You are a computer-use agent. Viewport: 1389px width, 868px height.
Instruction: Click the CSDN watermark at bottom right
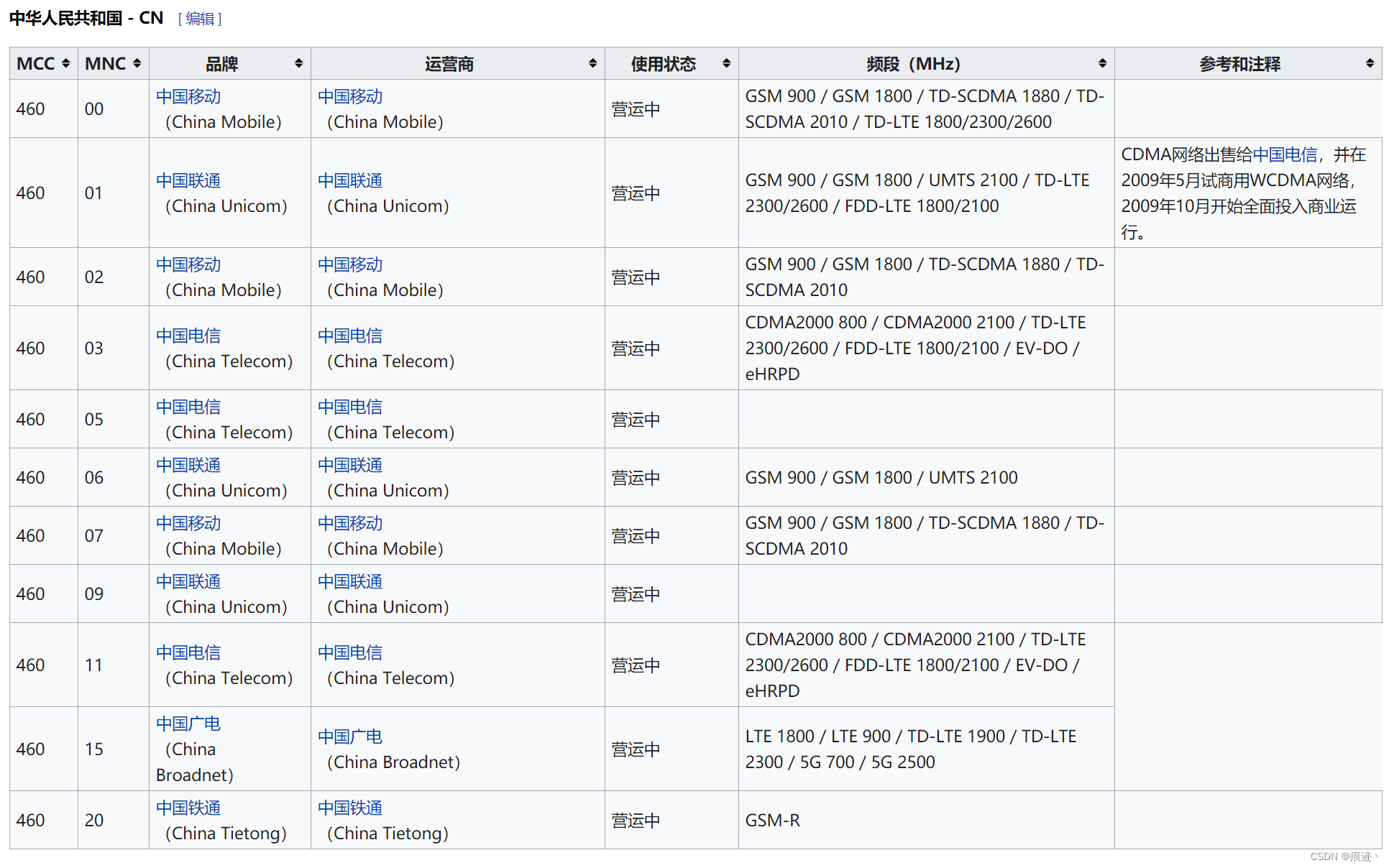coord(1343,857)
